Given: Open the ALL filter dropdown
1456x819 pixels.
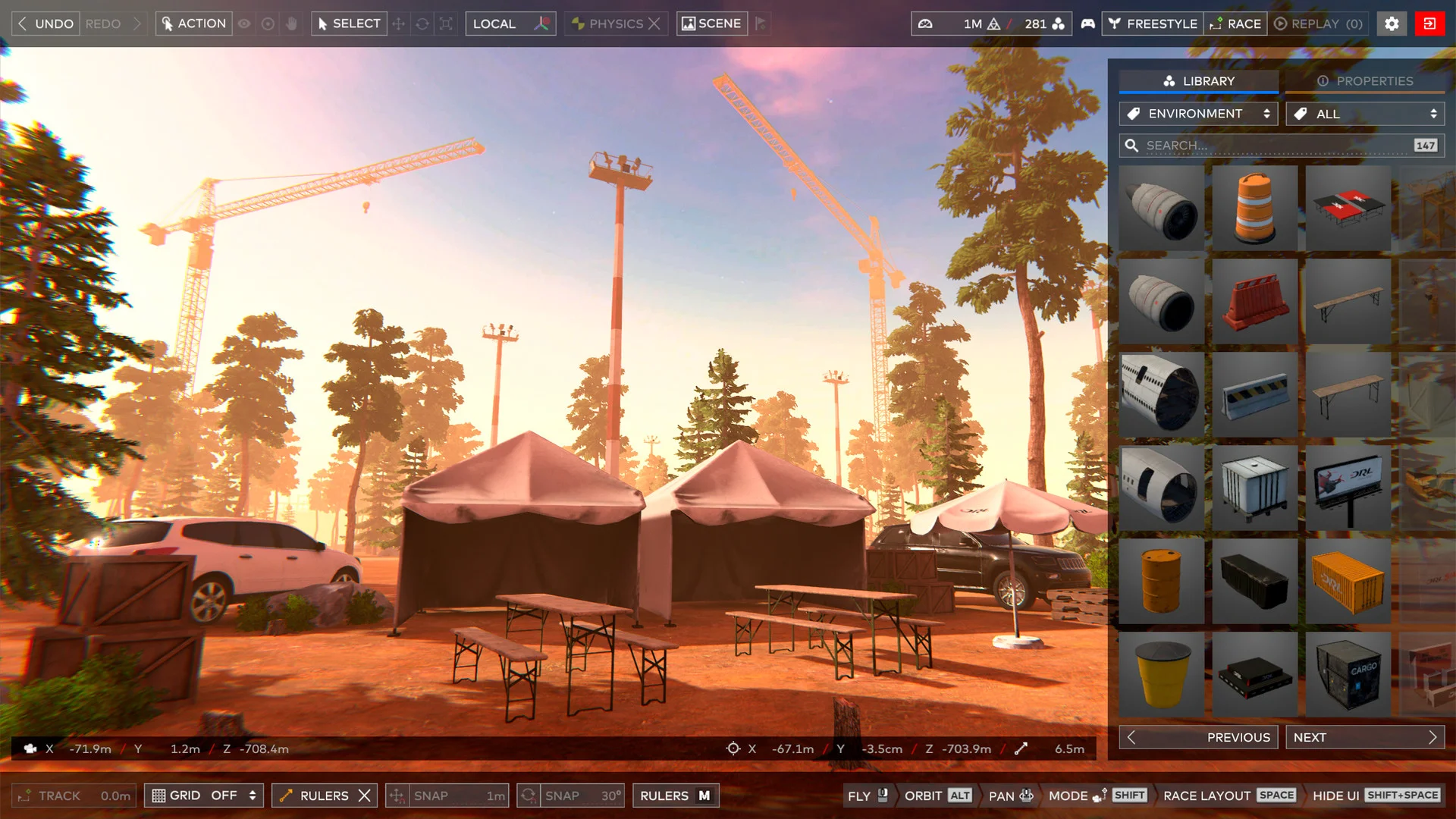Looking at the screenshot, I should 1363,113.
